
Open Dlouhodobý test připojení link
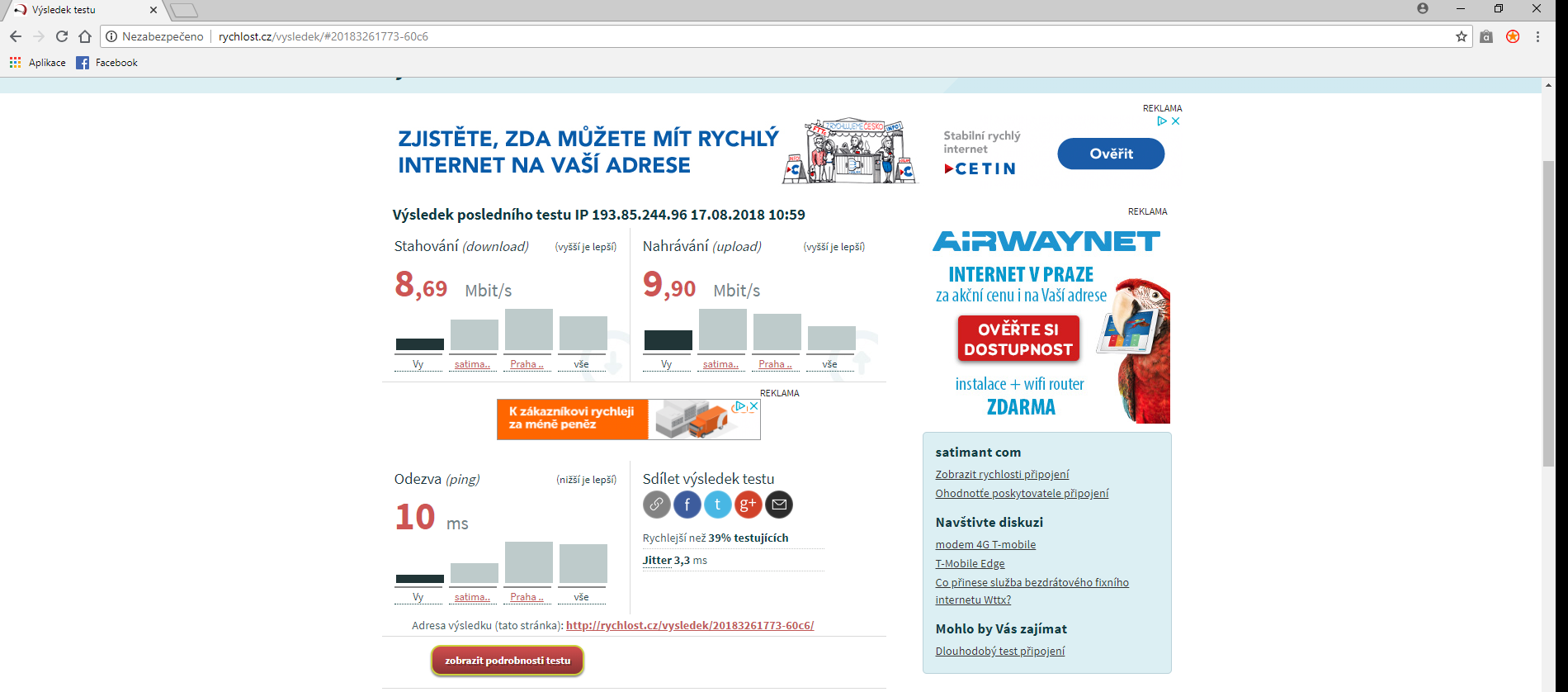1000,651
